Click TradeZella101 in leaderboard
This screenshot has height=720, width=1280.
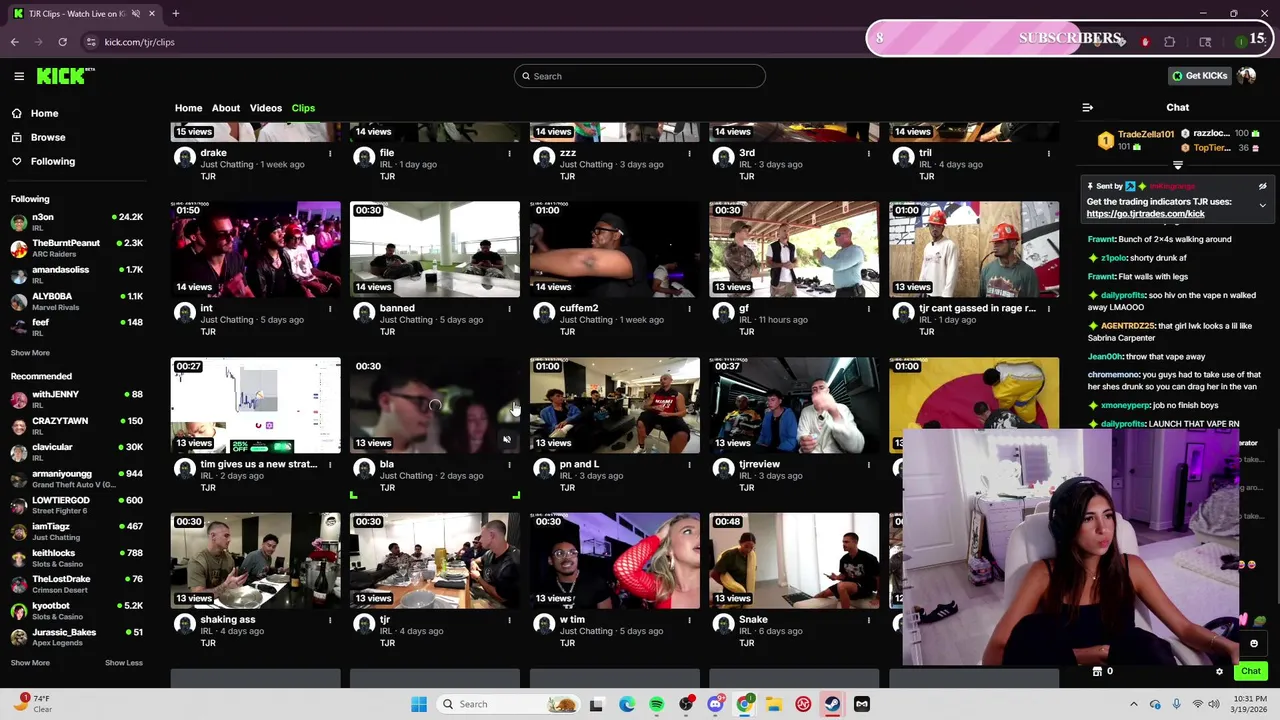1146,134
